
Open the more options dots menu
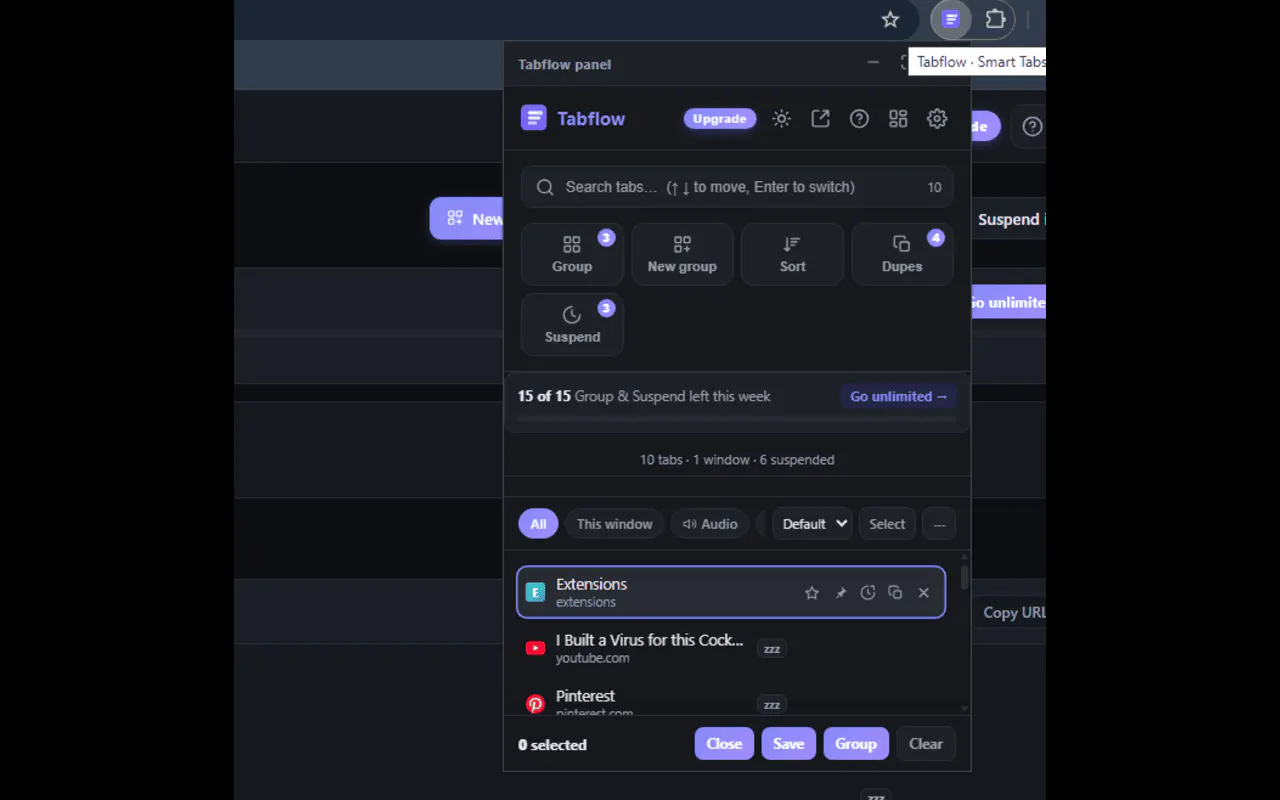coord(939,524)
